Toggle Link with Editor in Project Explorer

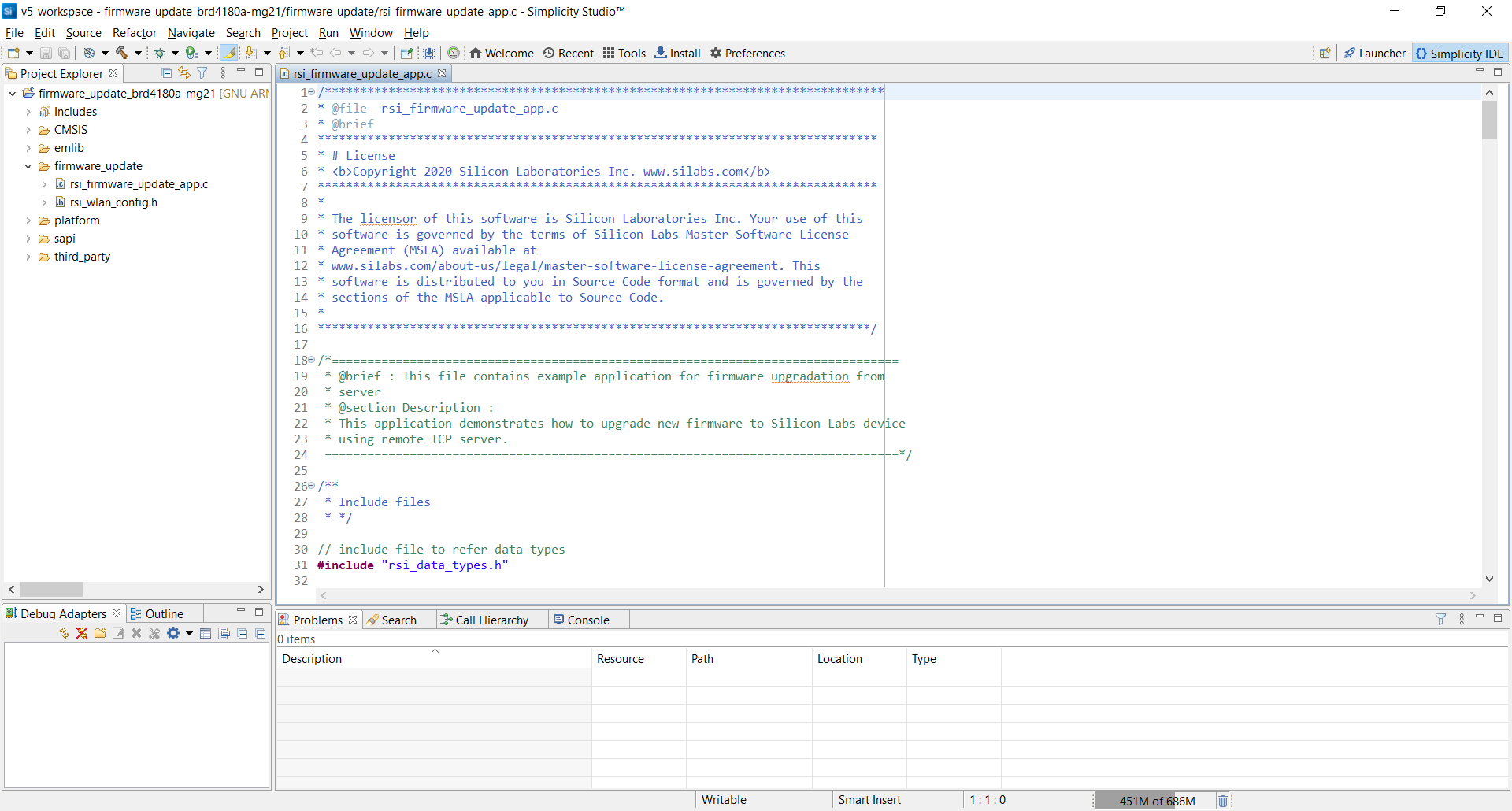click(184, 72)
